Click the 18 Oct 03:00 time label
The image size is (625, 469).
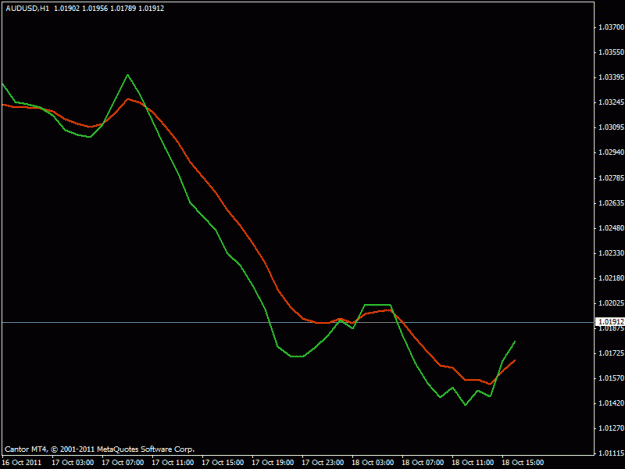[373, 463]
